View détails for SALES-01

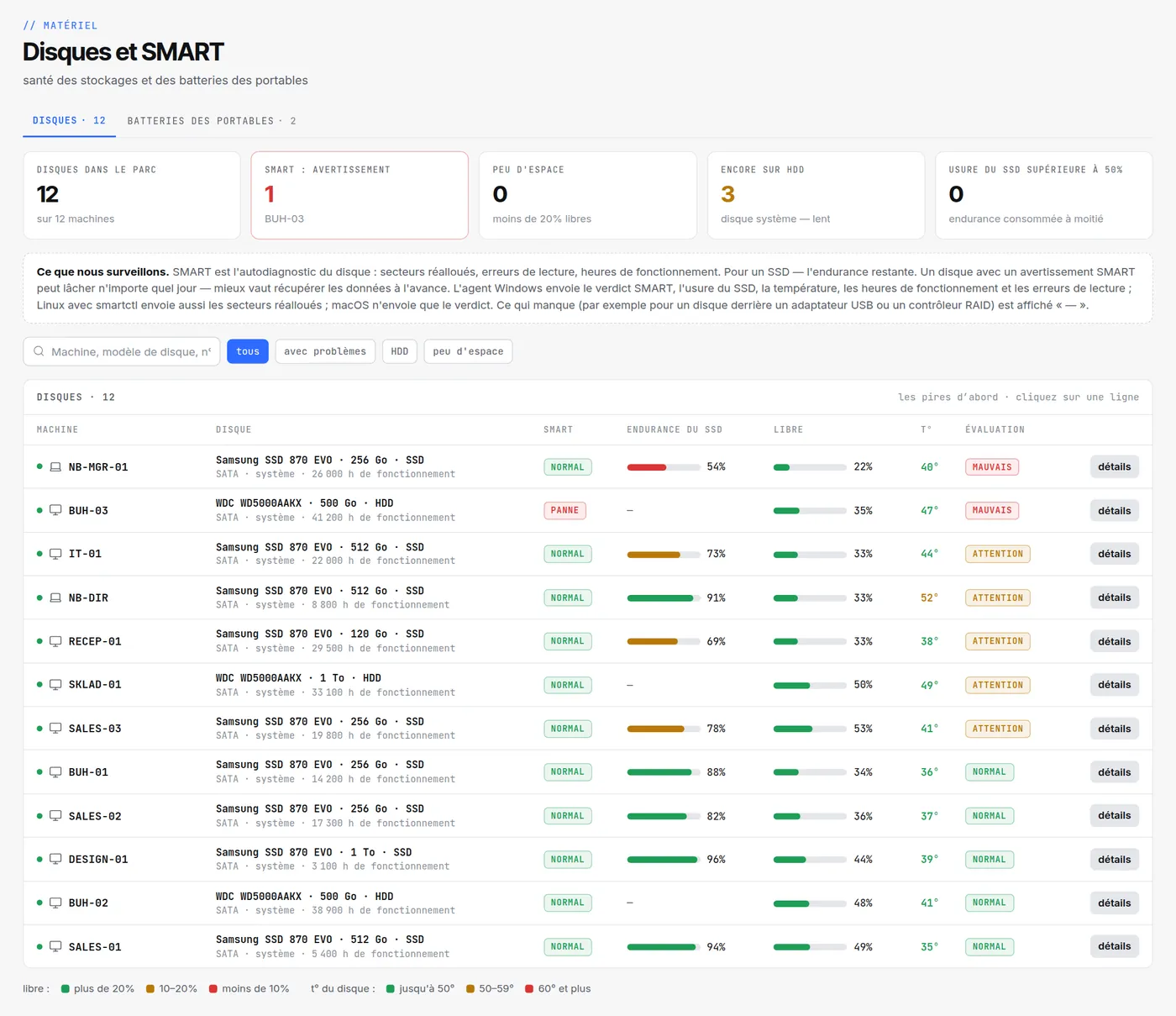coord(1114,946)
